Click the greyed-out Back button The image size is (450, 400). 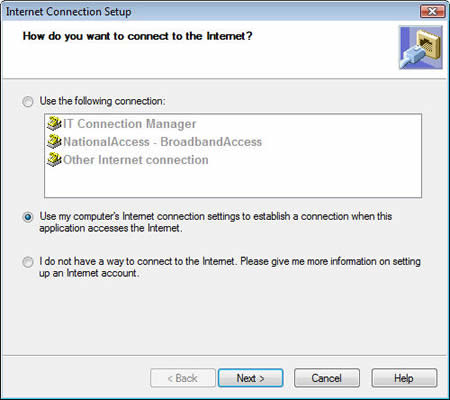[x=183, y=378]
